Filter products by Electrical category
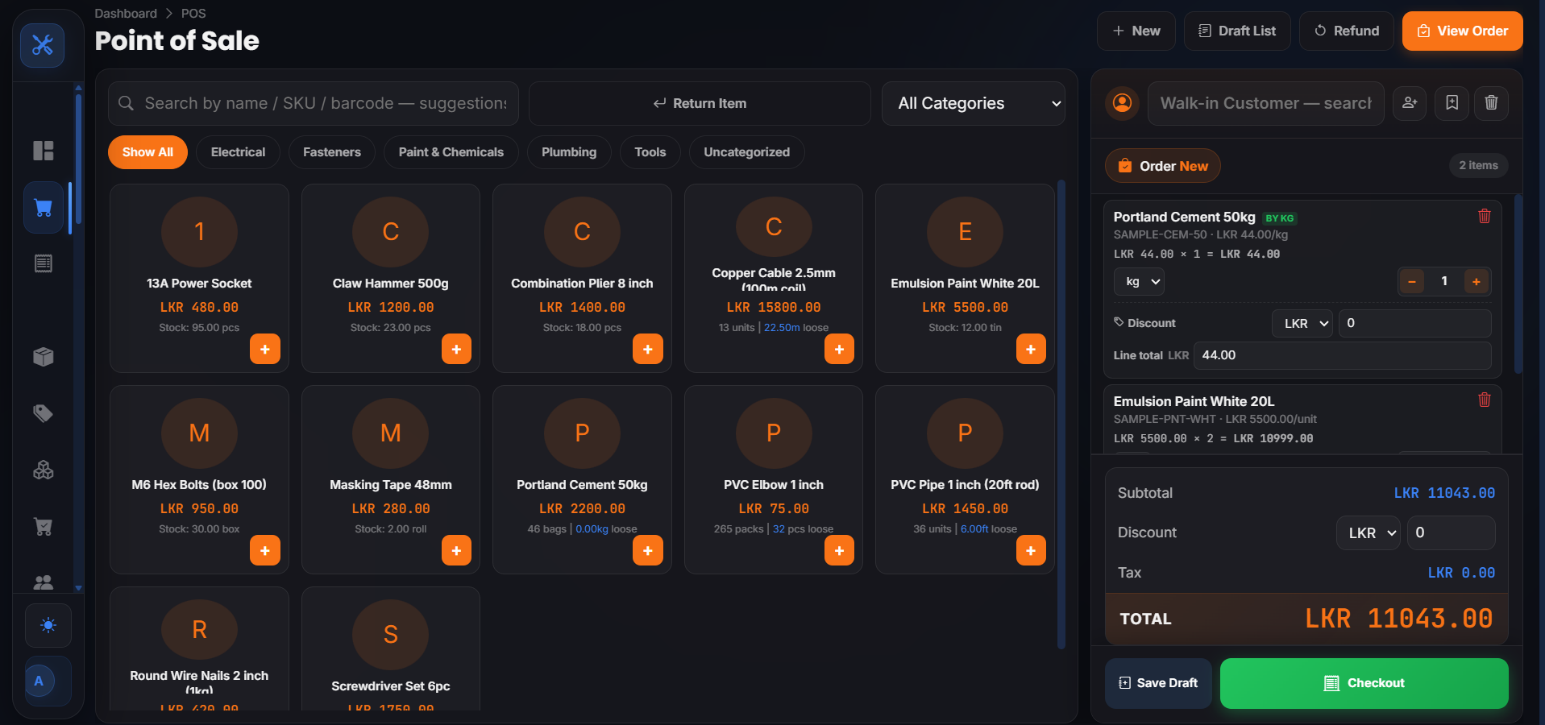1545x725 pixels. tap(238, 152)
